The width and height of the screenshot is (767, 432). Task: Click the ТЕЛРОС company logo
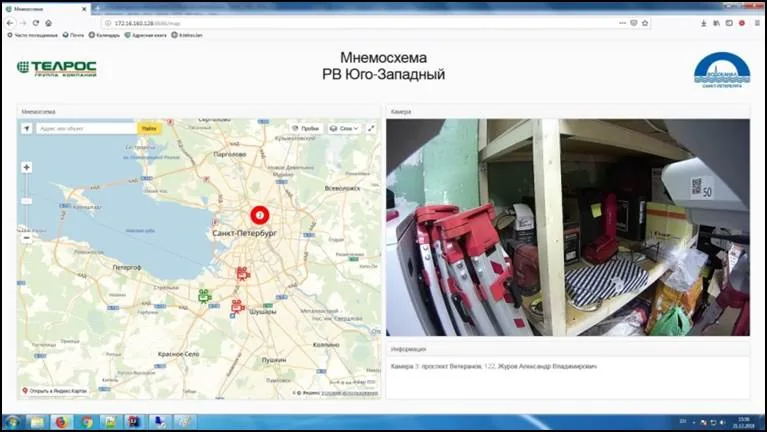tap(57, 69)
